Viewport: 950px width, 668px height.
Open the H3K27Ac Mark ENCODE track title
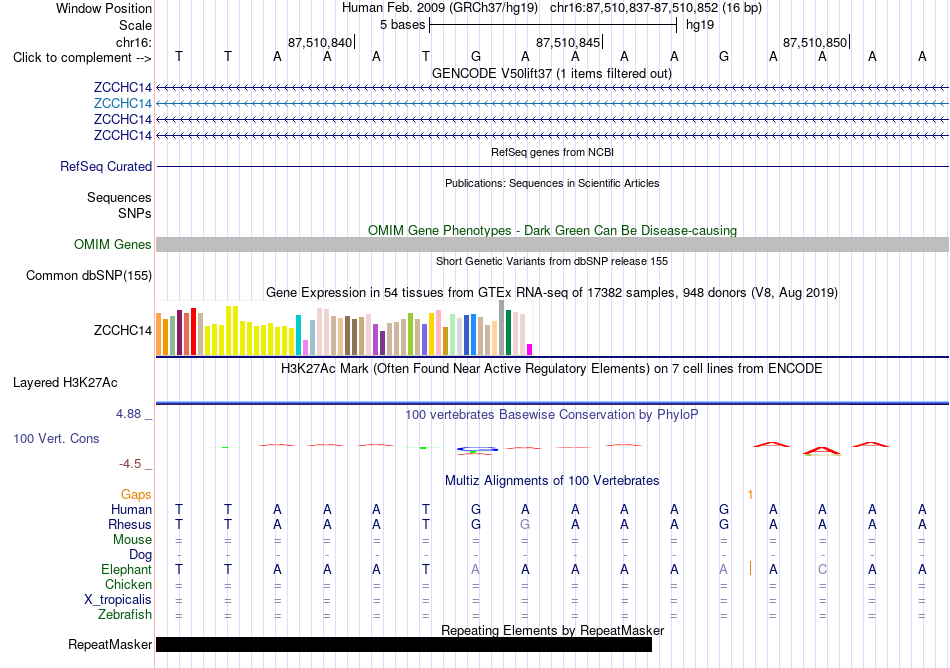coord(552,369)
